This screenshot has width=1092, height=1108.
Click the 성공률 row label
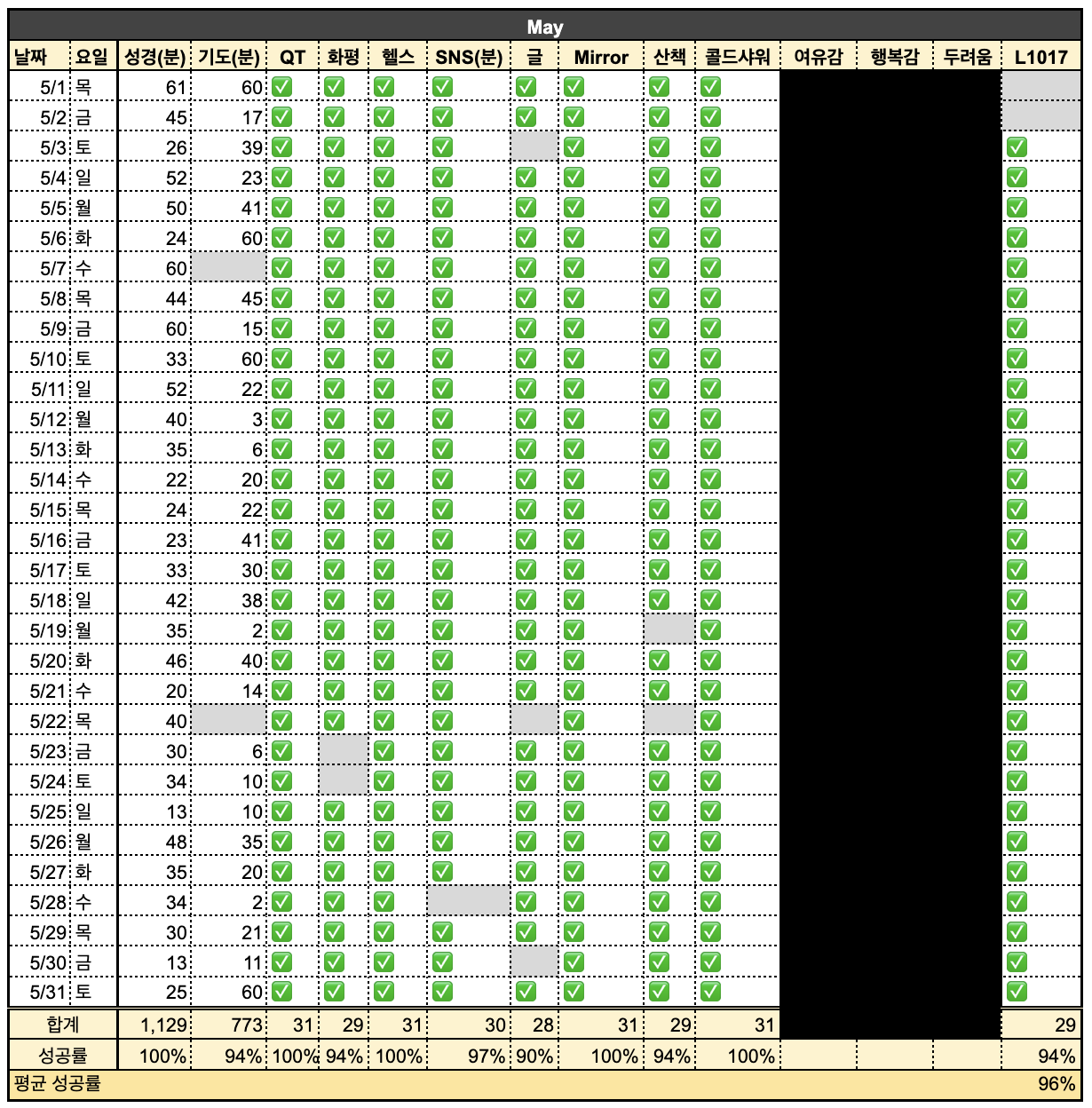pyautogui.click(x=62, y=1056)
